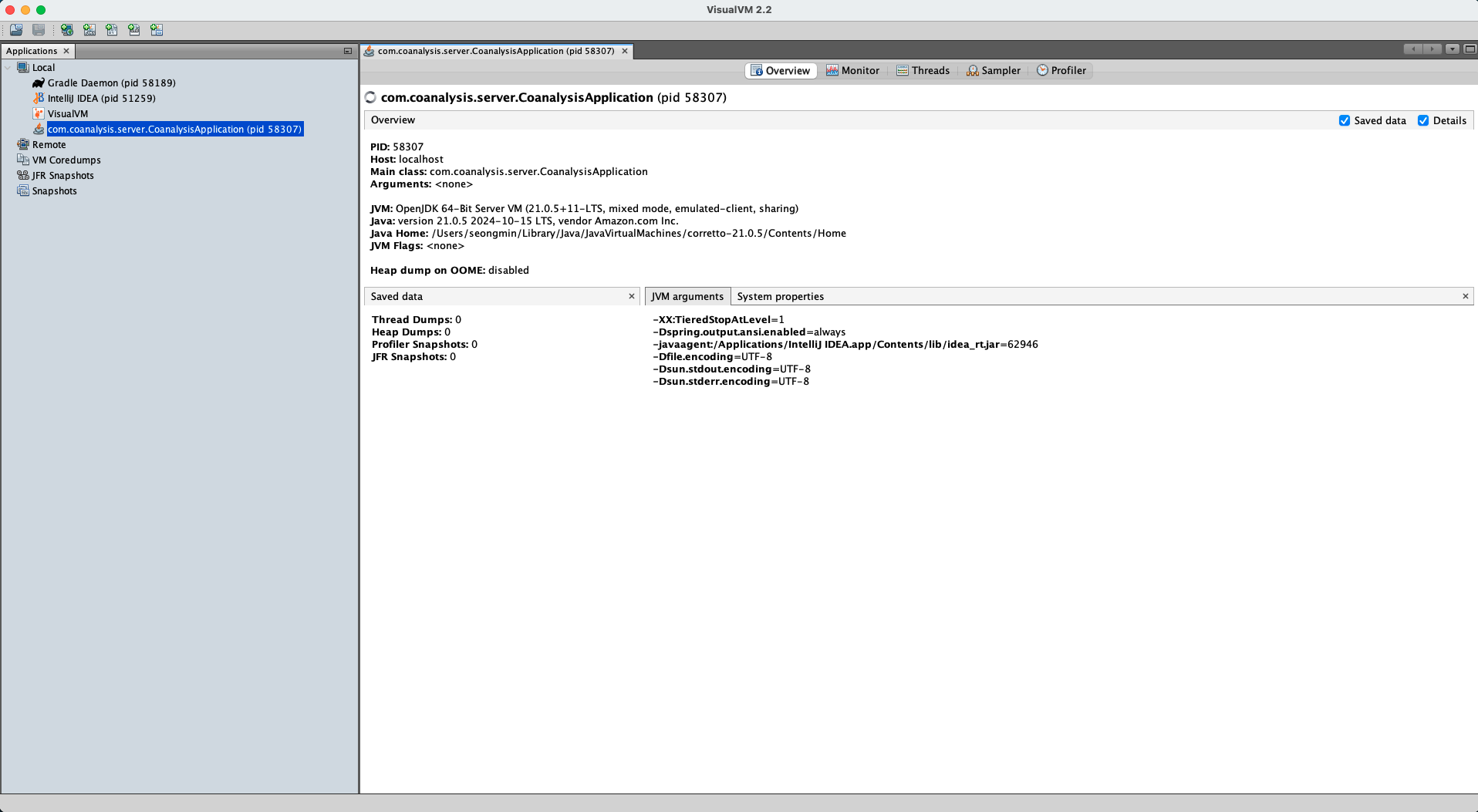The width and height of the screenshot is (1478, 812).
Task: Click the Remote hosts icon in tree
Action: pos(23,145)
